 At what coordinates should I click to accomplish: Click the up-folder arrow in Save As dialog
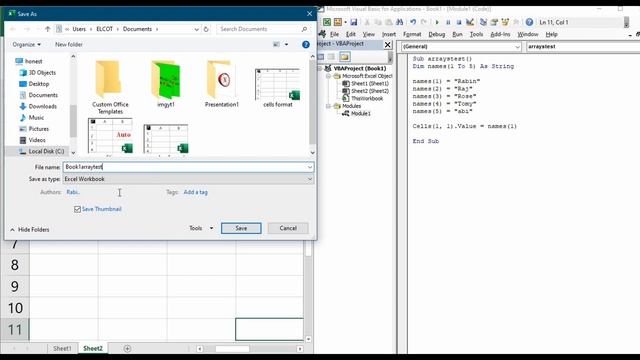point(48,29)
